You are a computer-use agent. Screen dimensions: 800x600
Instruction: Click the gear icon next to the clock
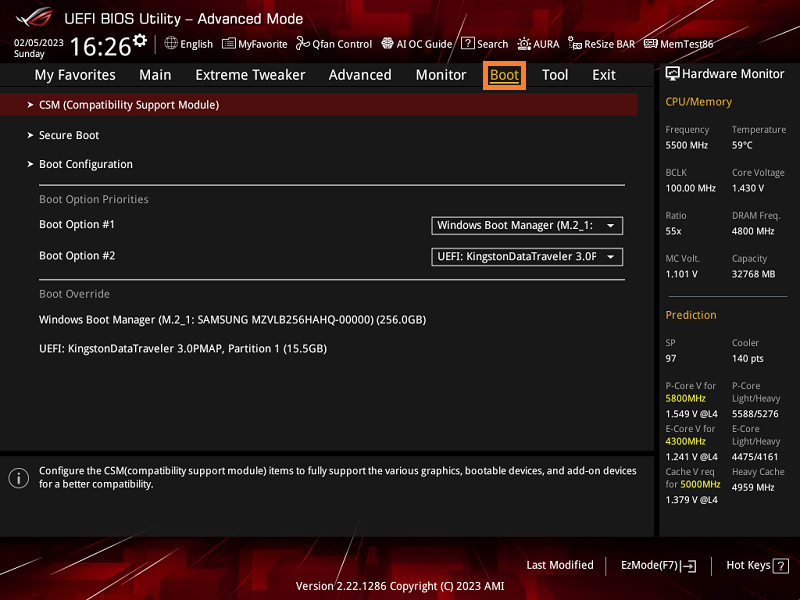click(x=140, y=40)
